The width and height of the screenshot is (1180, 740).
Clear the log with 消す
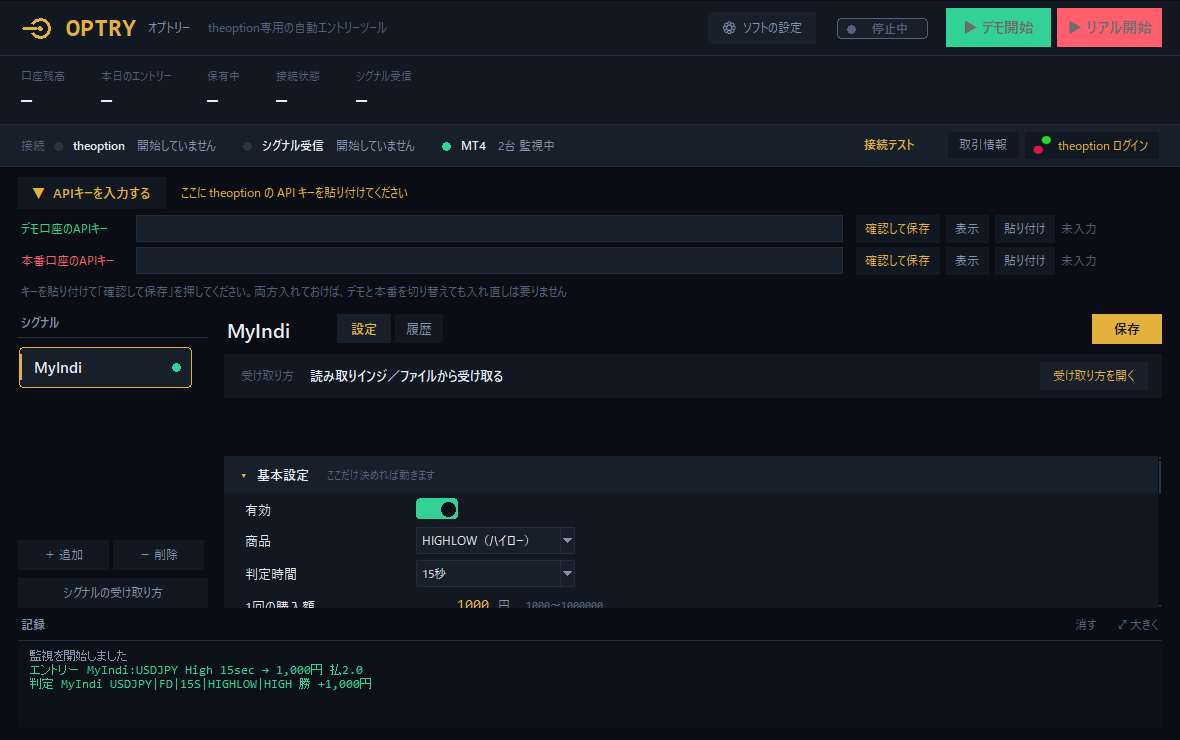[1085, 625]
